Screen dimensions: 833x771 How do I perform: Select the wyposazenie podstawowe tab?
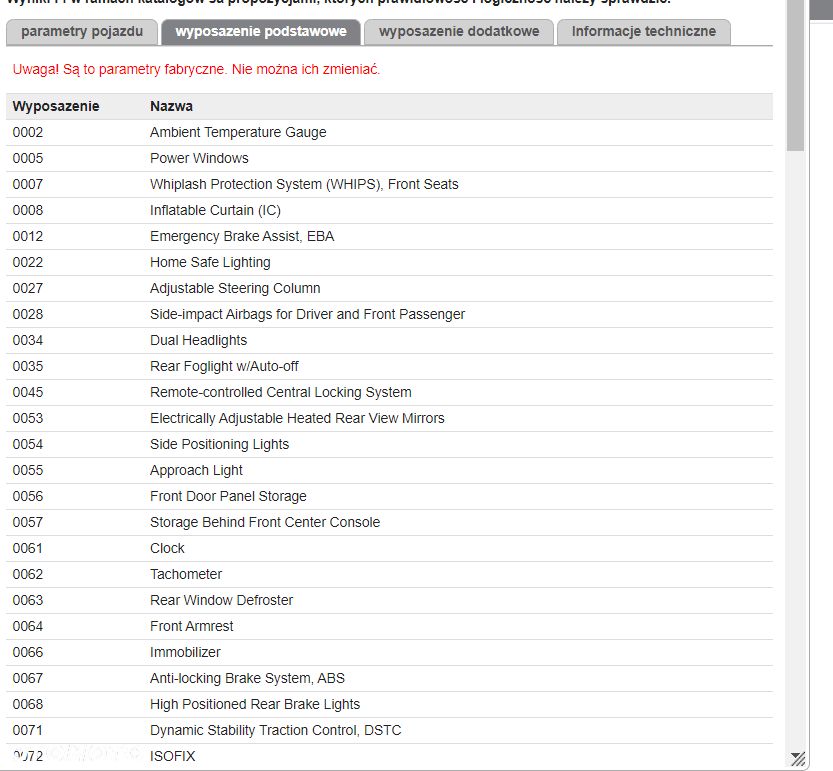(261, 32)
